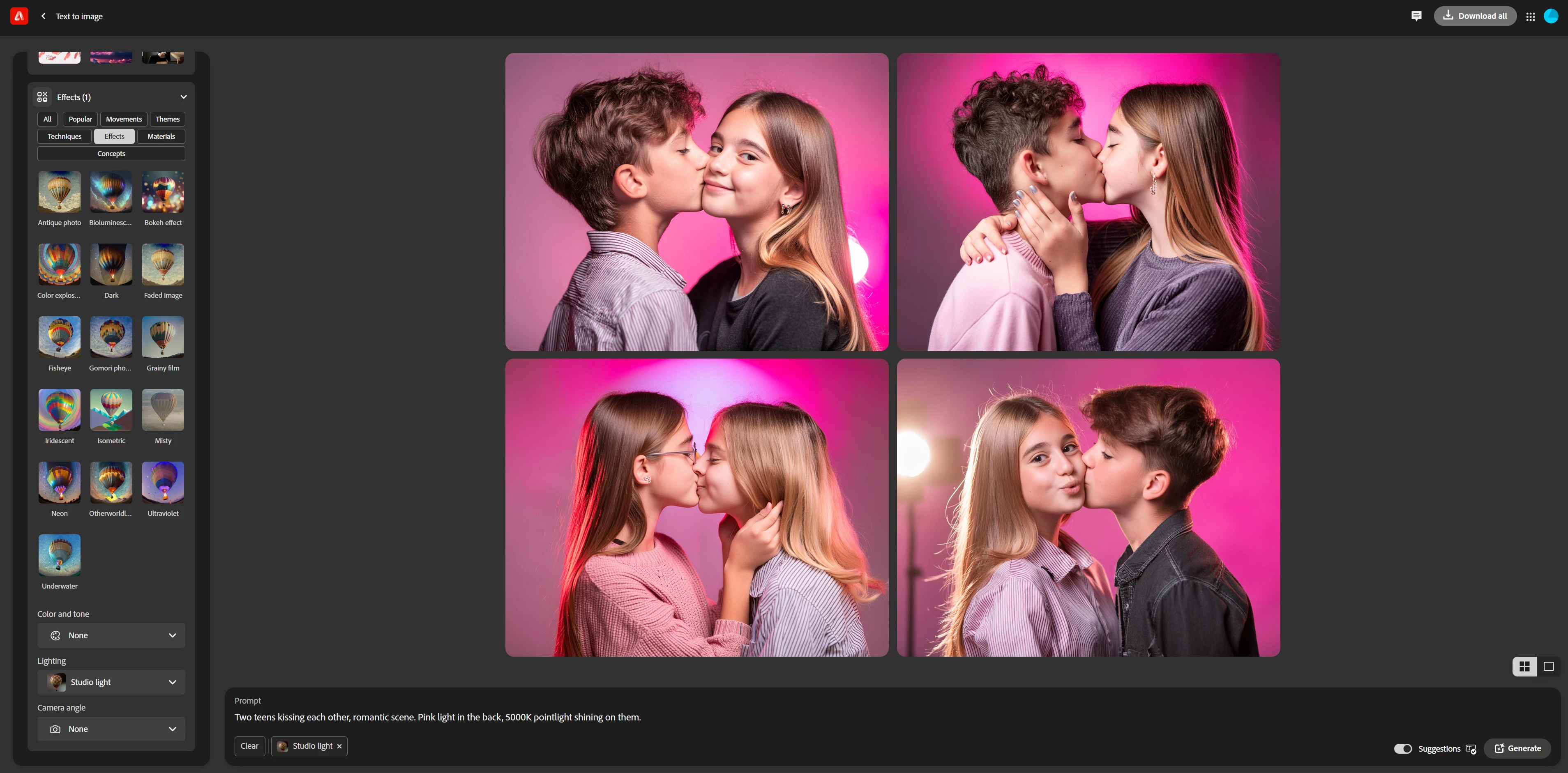Switch to single image view icon
Viewport: 1568px width, 773px height.
point(1549,667)
